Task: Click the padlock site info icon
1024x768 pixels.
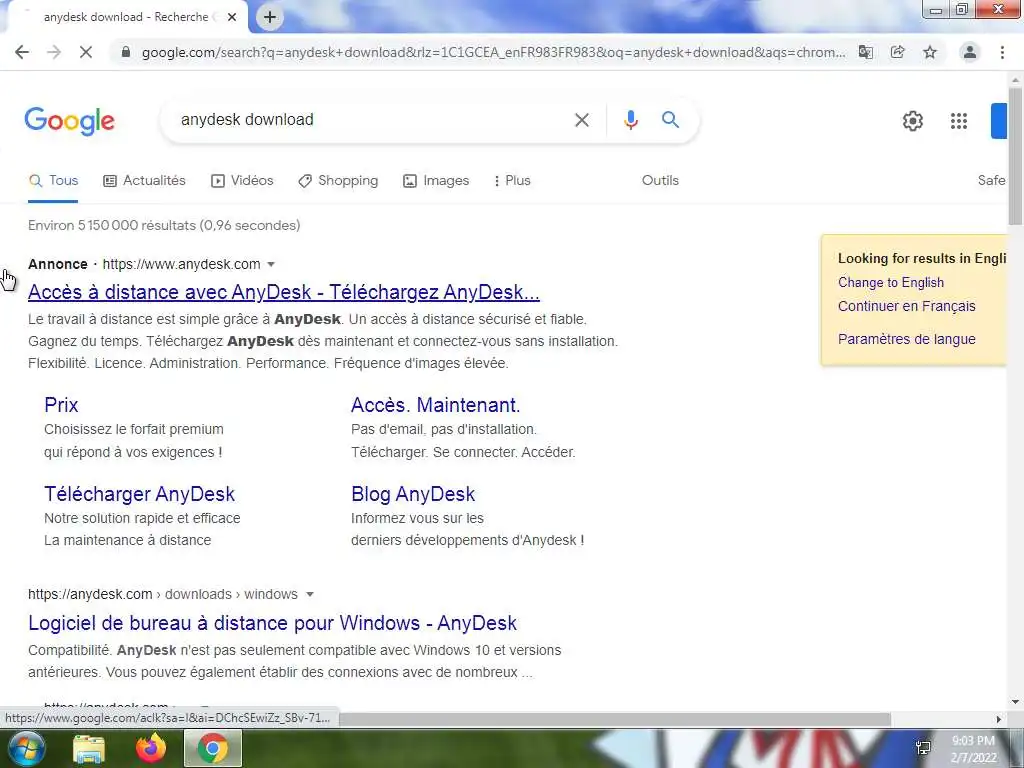Action: pyautogui.click(x=126, y=52)
